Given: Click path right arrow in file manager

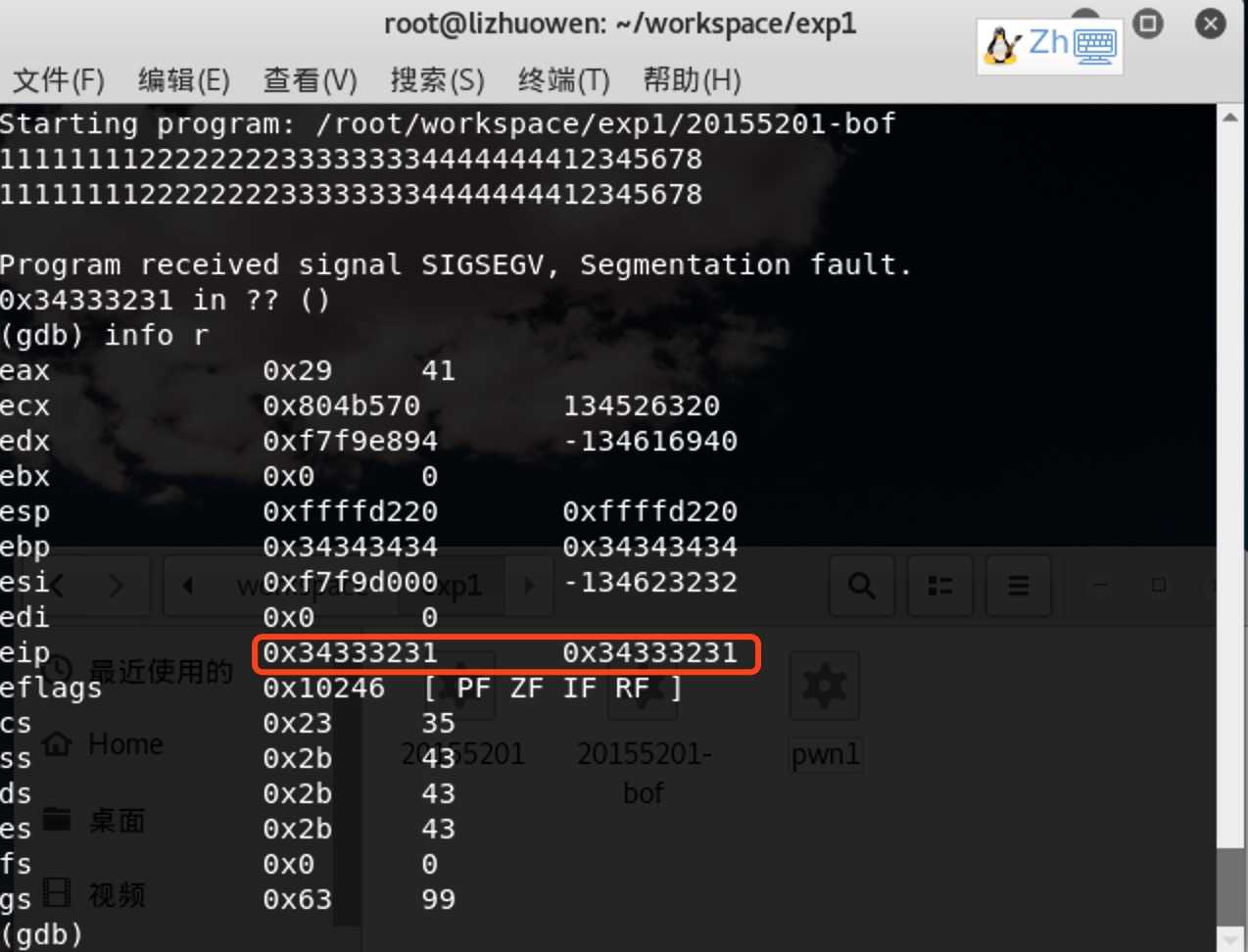Looking at the screenshot, I should pos(530,586).
